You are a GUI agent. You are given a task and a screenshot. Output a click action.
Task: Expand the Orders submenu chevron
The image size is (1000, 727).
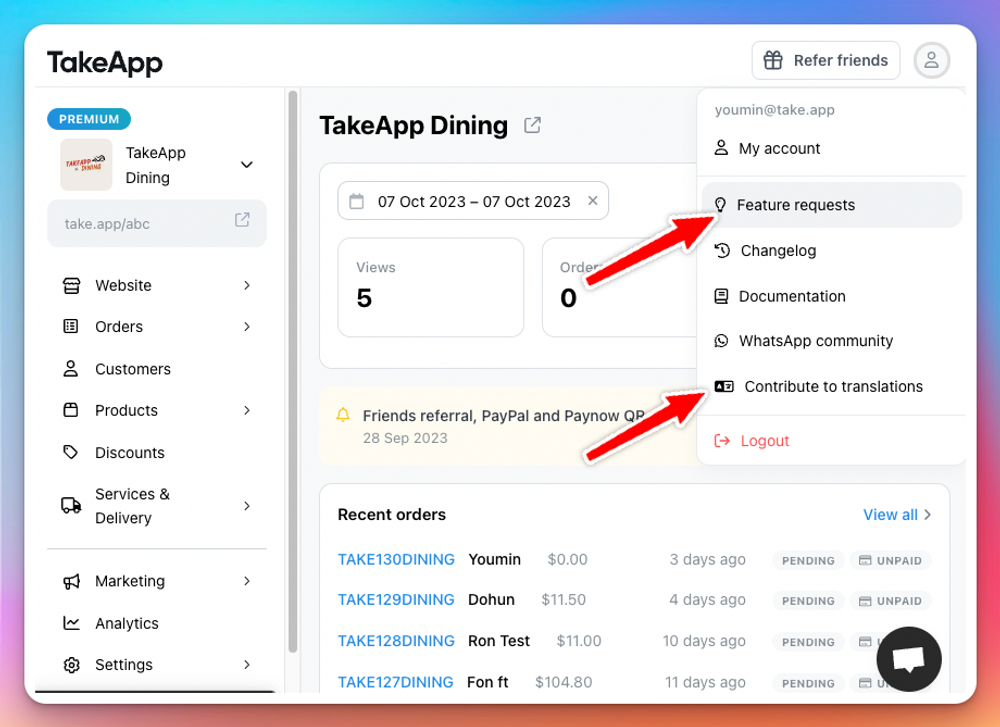pyautogui.click(x=247, y=327)
